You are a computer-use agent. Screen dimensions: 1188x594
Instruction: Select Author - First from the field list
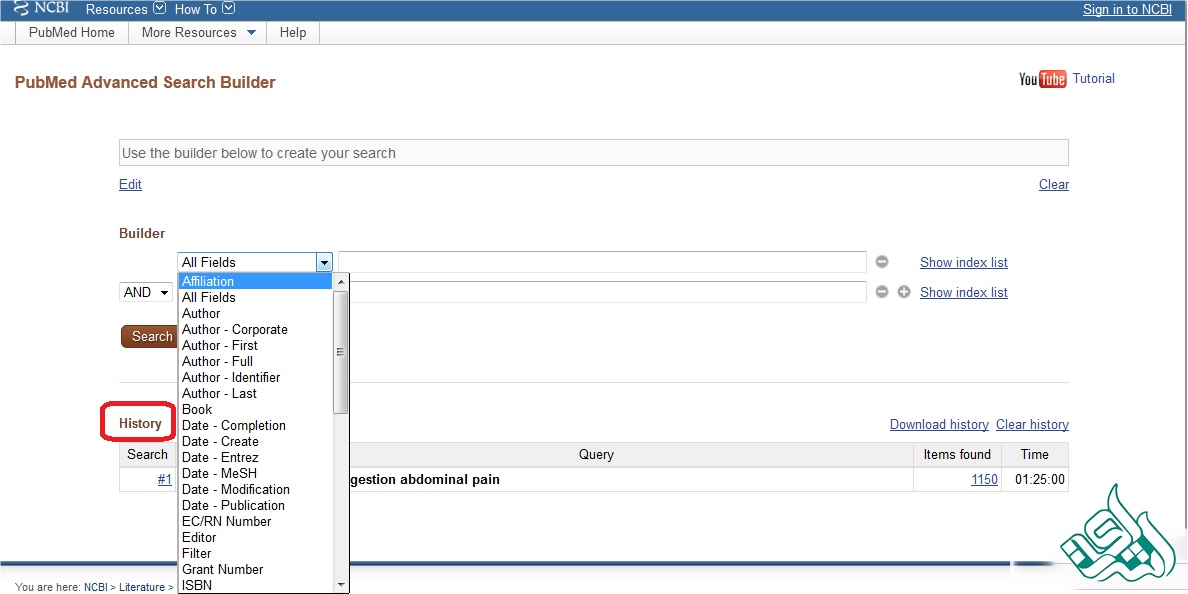click(220, 345)
